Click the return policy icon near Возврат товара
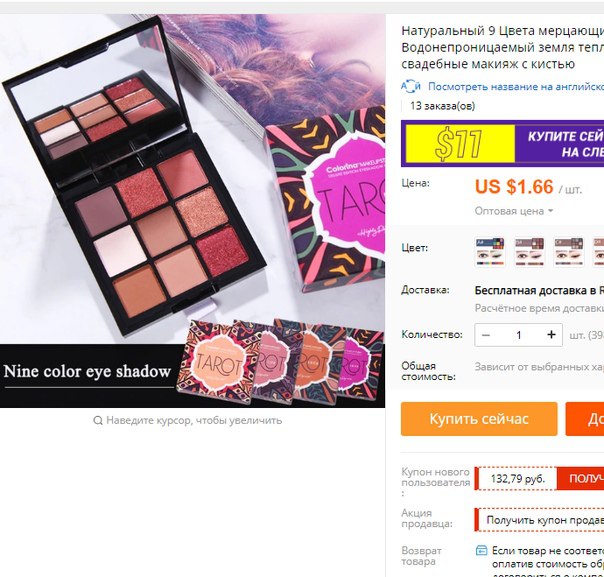This screenshot has width=604, height=577. (x=482, y=550)
